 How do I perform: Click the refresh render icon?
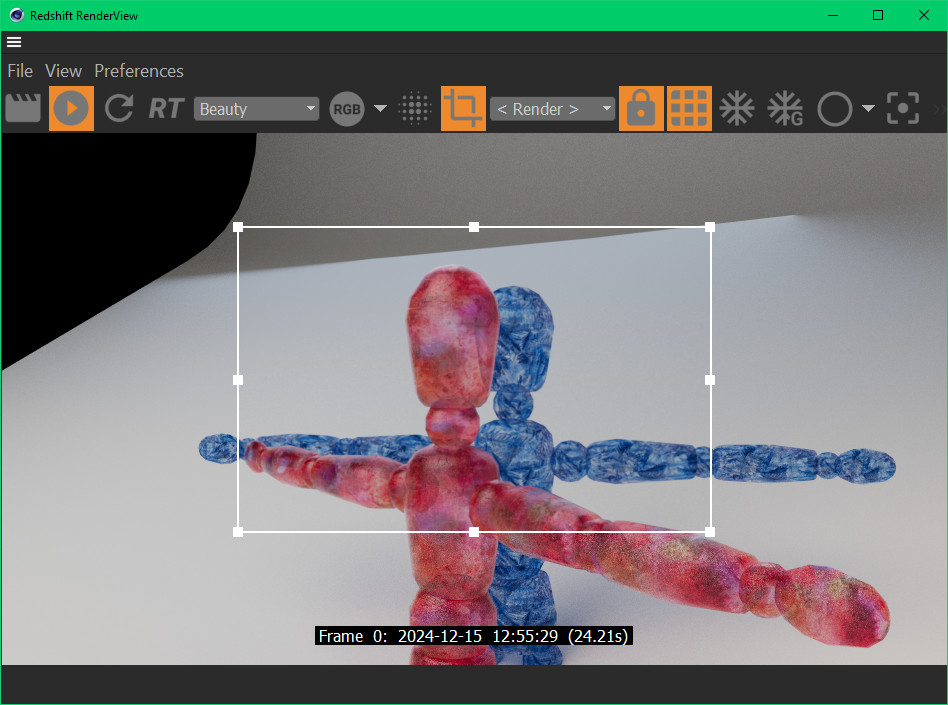[x=119, y=108]
